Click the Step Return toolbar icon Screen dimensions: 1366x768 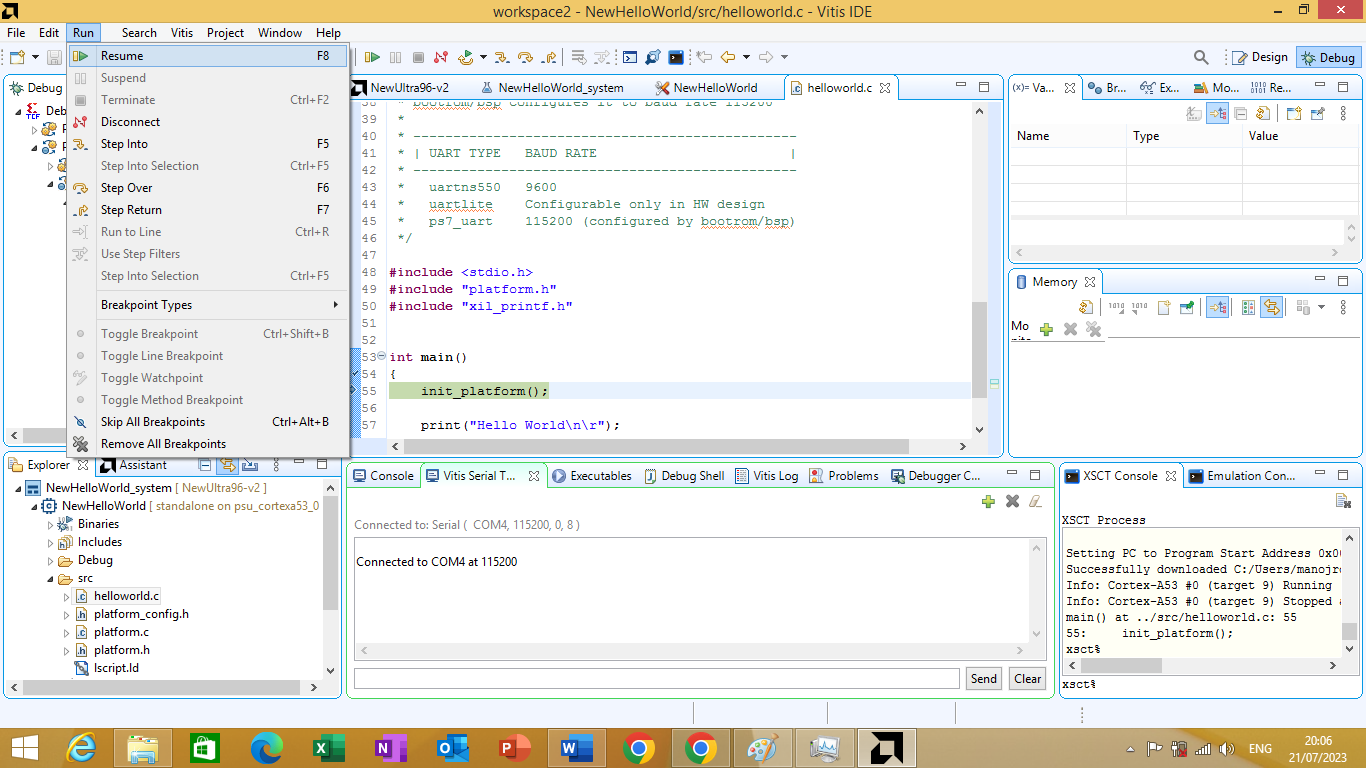coord(549,57)
